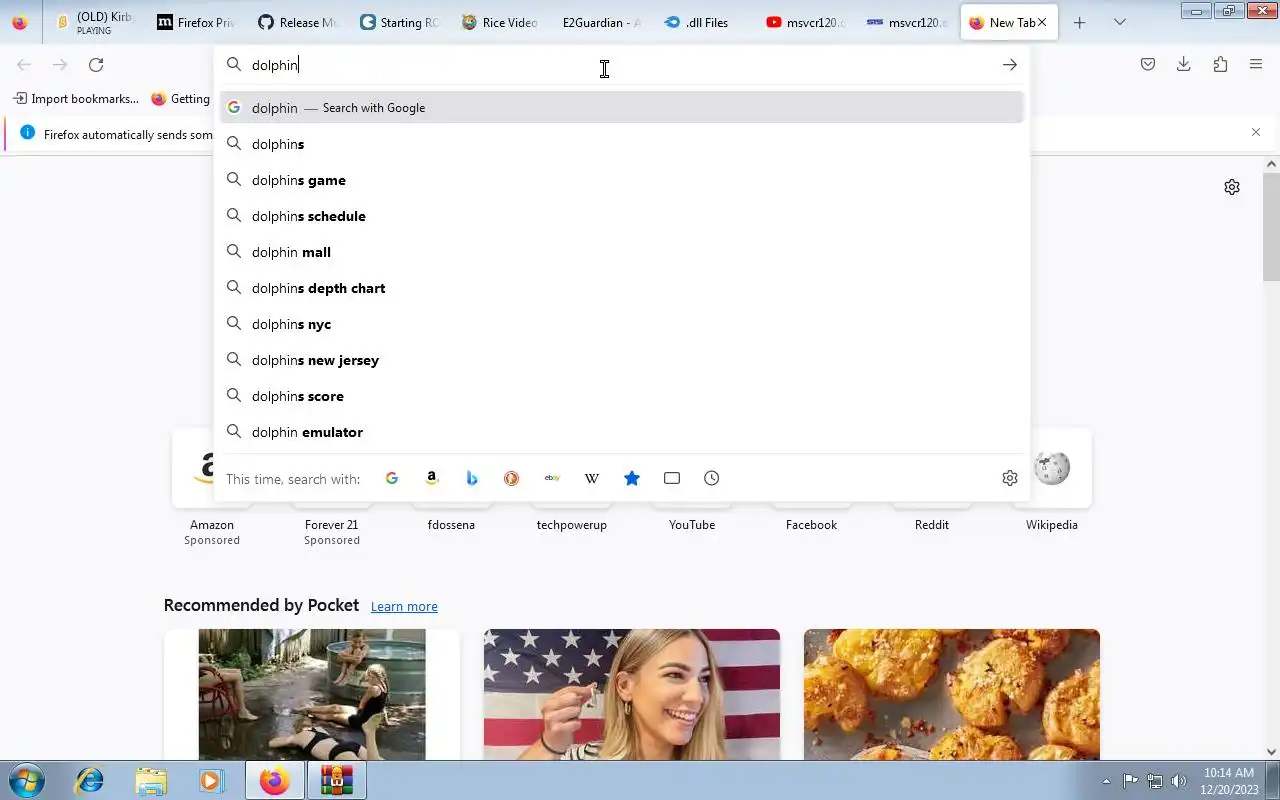Viewport: 1280px width, 800px height.
Task: Select the 'dolphin mall' suggestion
Action: point(622,252)
